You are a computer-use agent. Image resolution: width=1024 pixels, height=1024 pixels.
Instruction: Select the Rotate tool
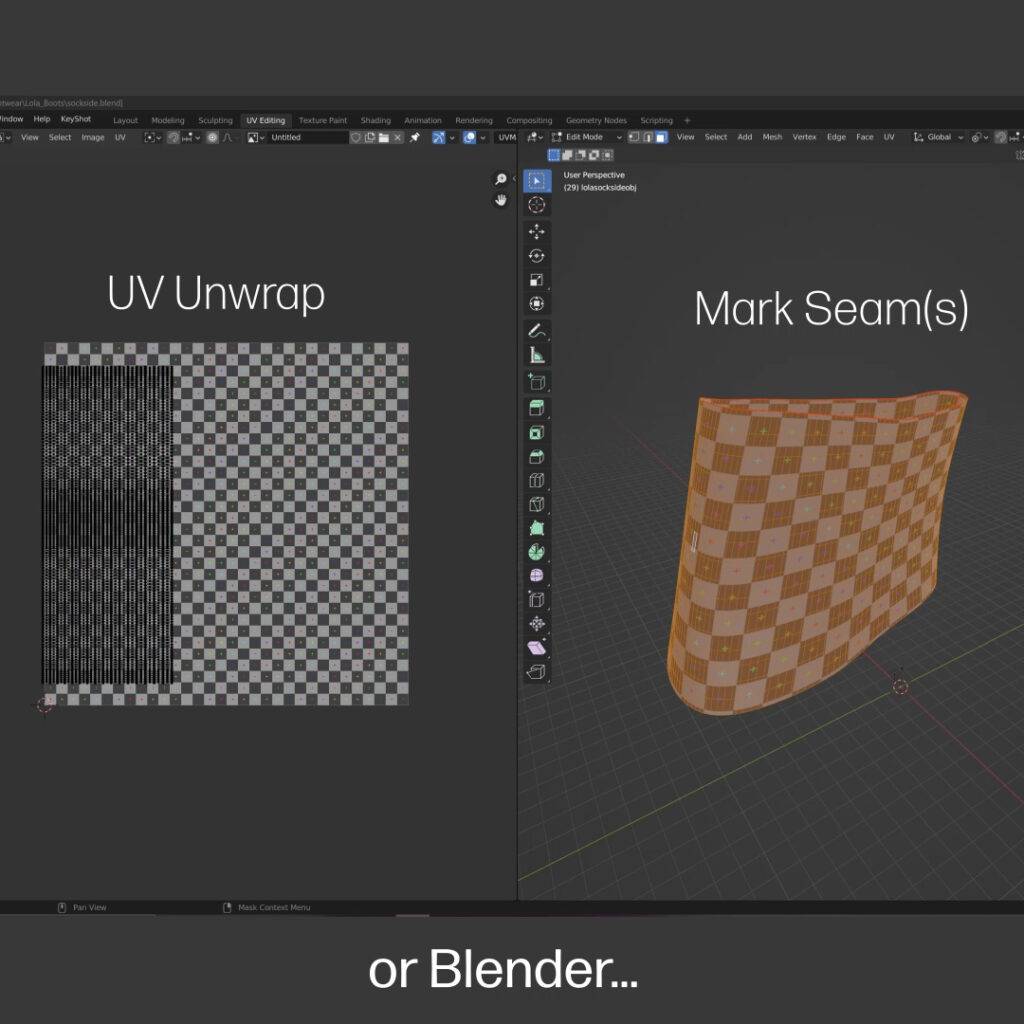537,255
